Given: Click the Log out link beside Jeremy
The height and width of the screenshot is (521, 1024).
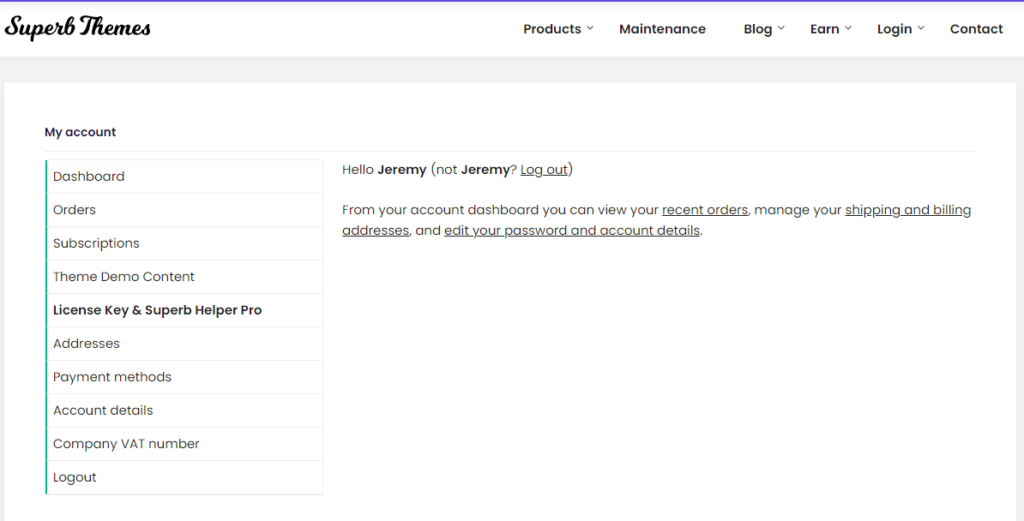Looking at the screenshot, I should pyautogui.click(x=544, y=170).
